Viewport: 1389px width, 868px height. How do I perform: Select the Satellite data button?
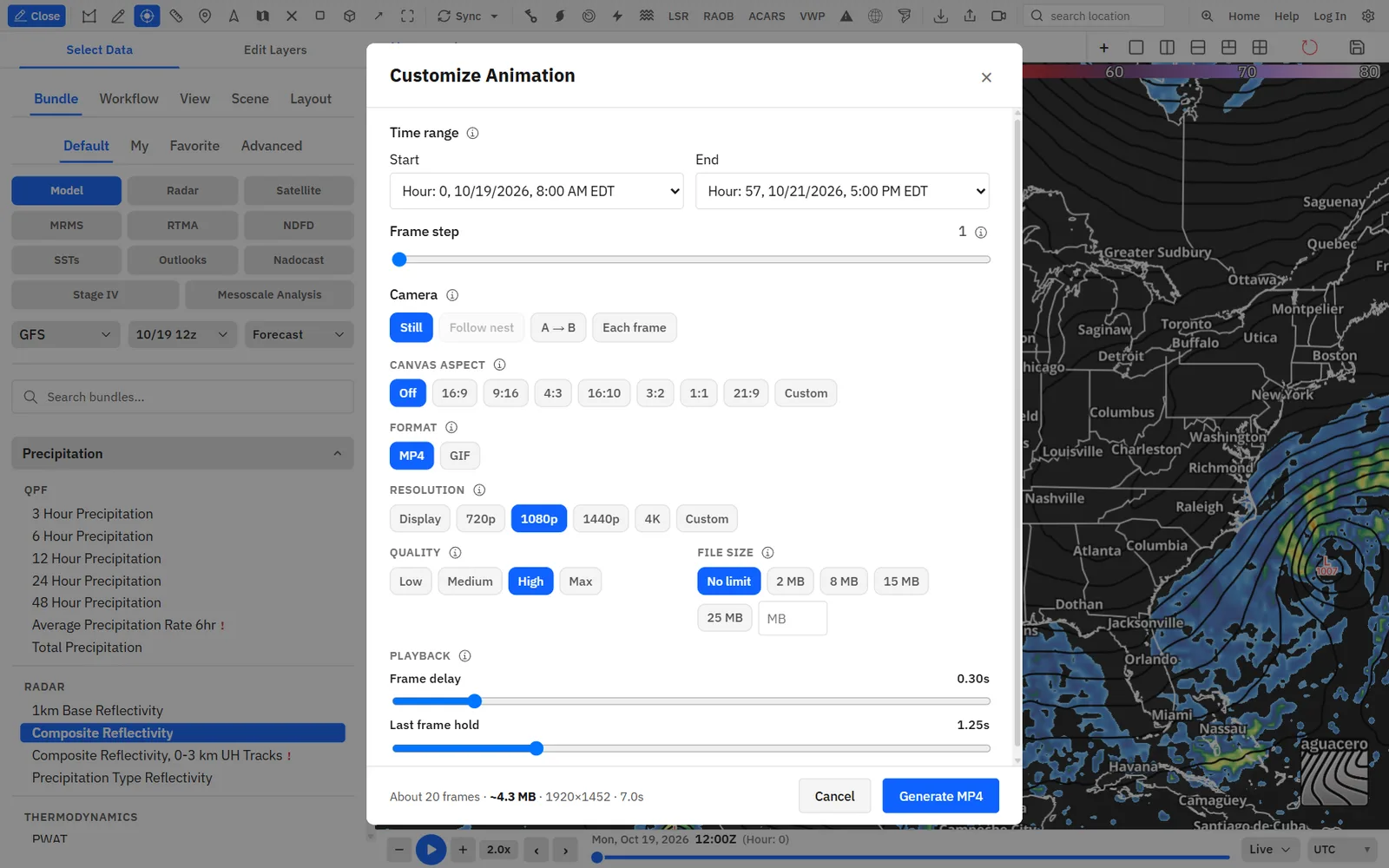(x=299, y=190)
